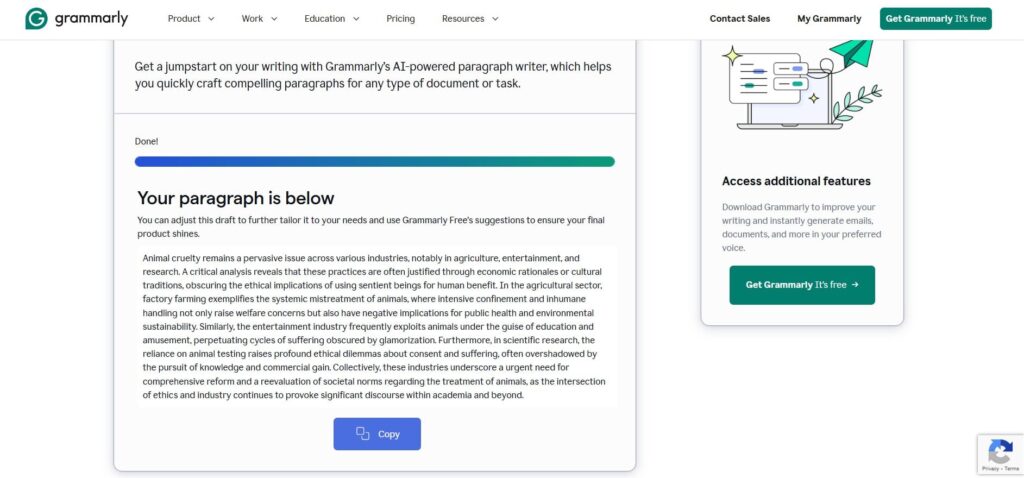The height and width of the screenshot is (478, 1024).
Task: Click the reCAPTCHA badge icon
Action: [x=1000, y=451]
